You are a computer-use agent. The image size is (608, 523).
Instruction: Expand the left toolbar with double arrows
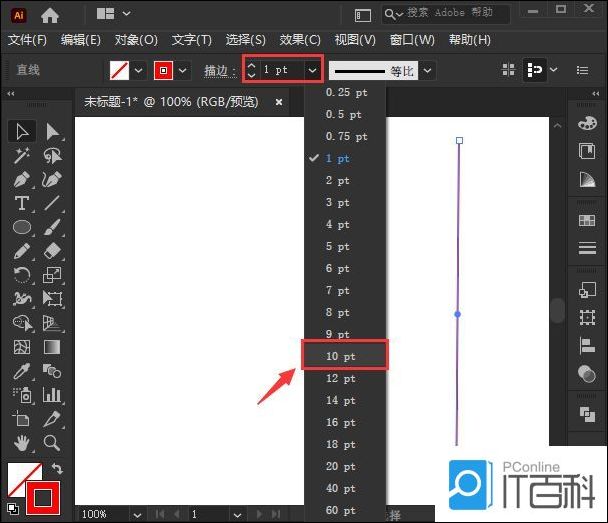[11, 93]
